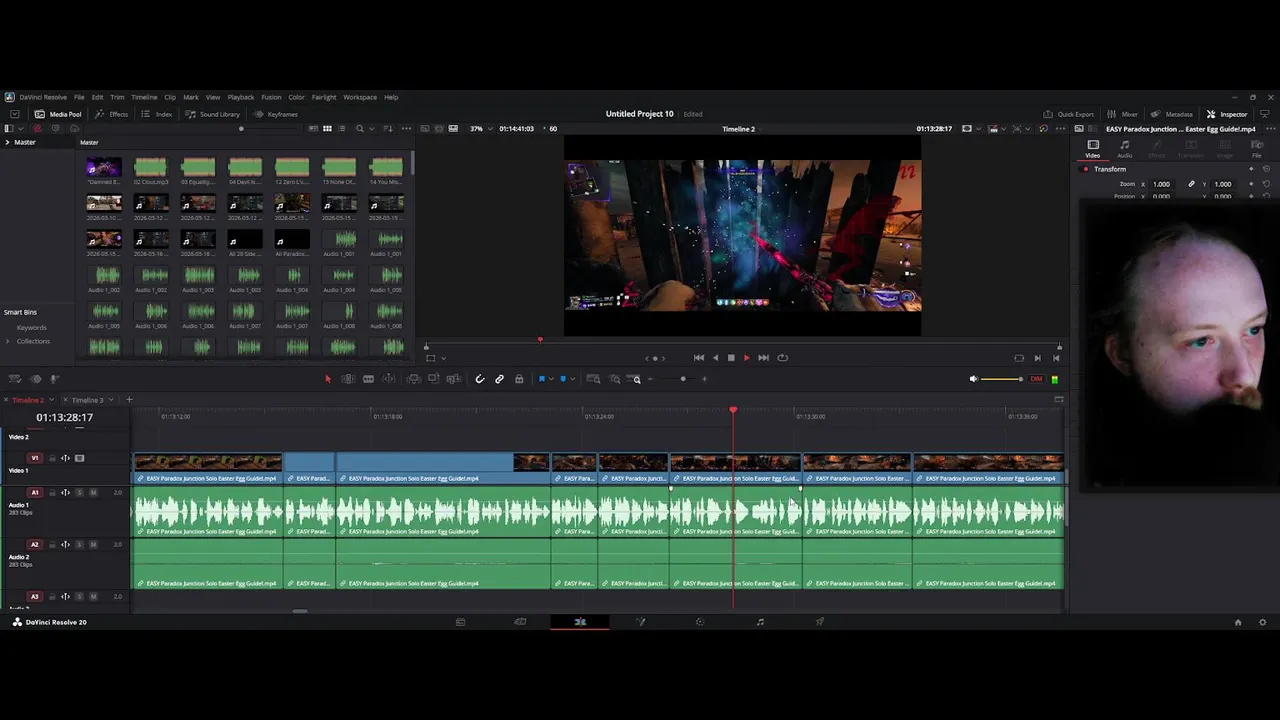Select the Trim Edit mode tool
The height and width of the screenshot is (720, 1280).
tap(348, 379)
